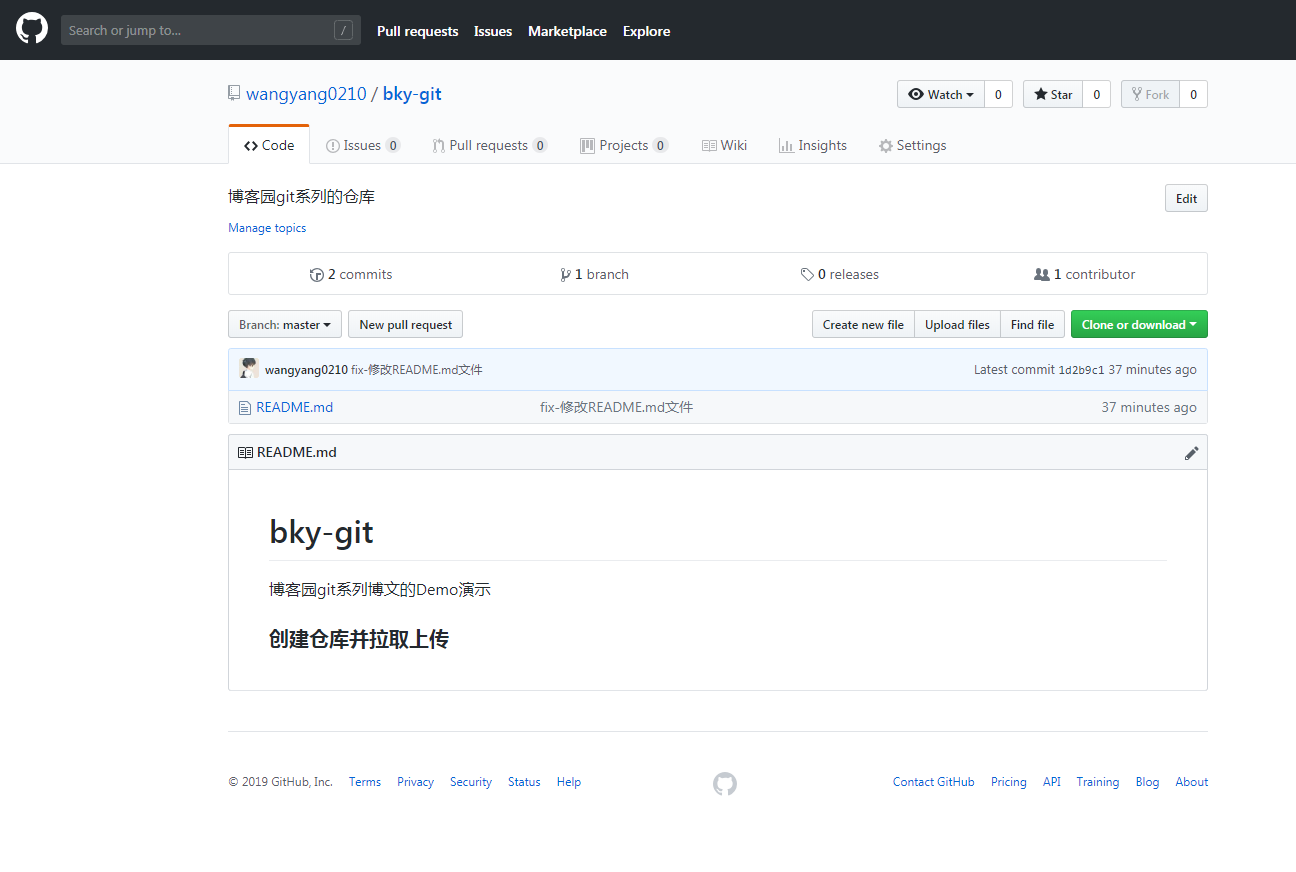Click the GitHub mark in the footer

click(725, 784)
